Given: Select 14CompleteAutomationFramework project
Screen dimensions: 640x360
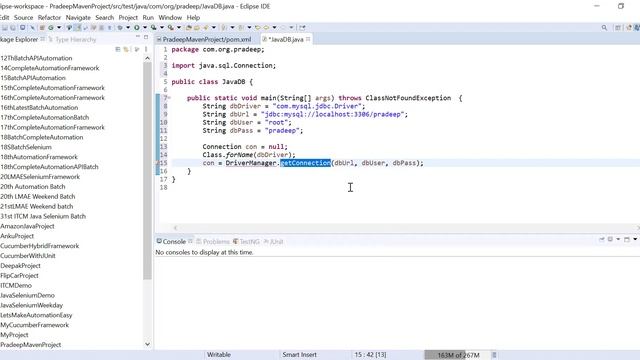Looking at the screenshot, I should pyautogui.click(x=49, y=68).
